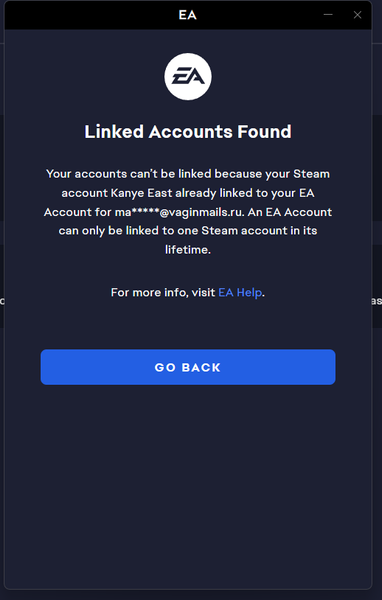Click the round EA logo icon

188,77
